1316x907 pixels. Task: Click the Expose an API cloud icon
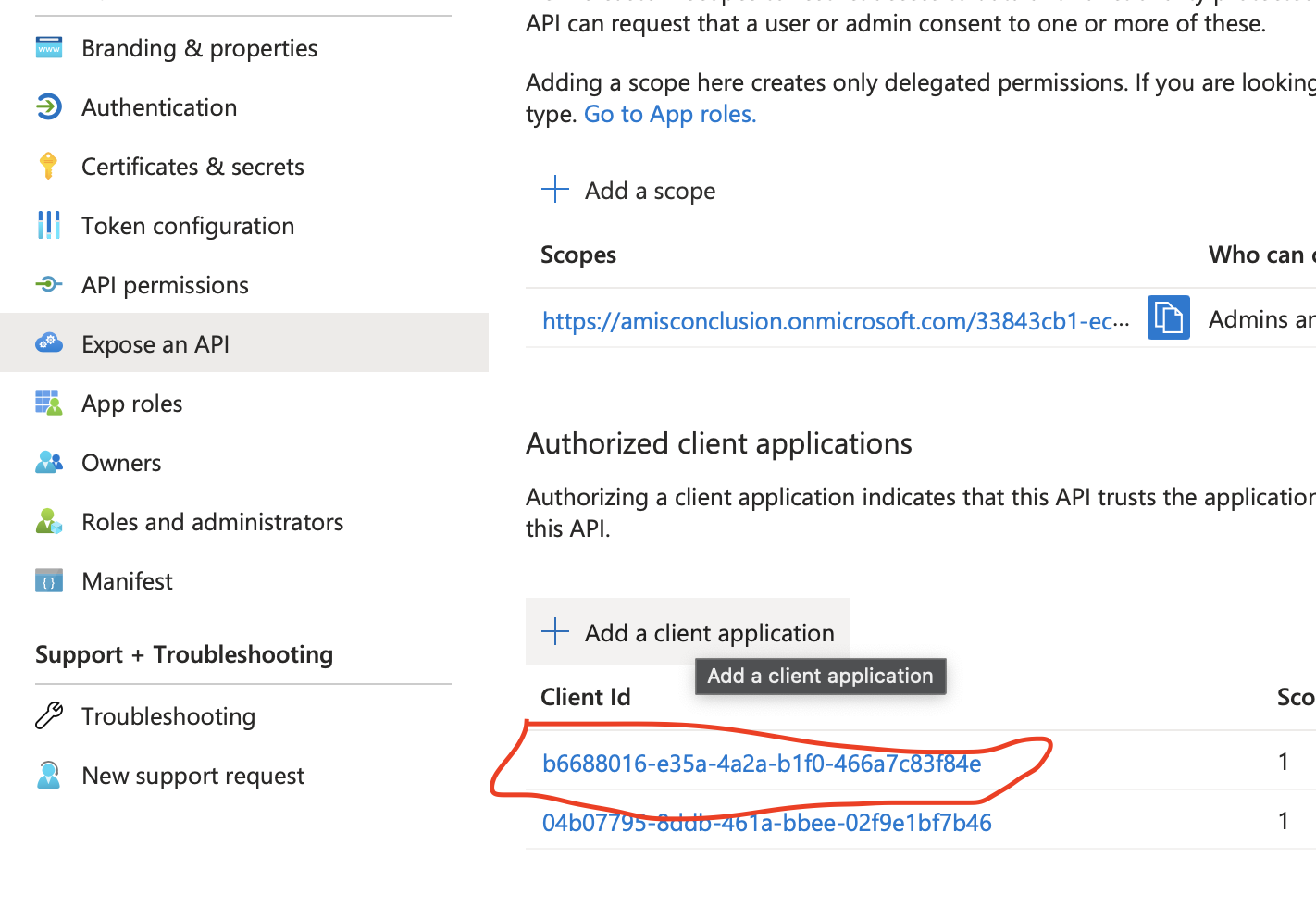coord(48,342)
